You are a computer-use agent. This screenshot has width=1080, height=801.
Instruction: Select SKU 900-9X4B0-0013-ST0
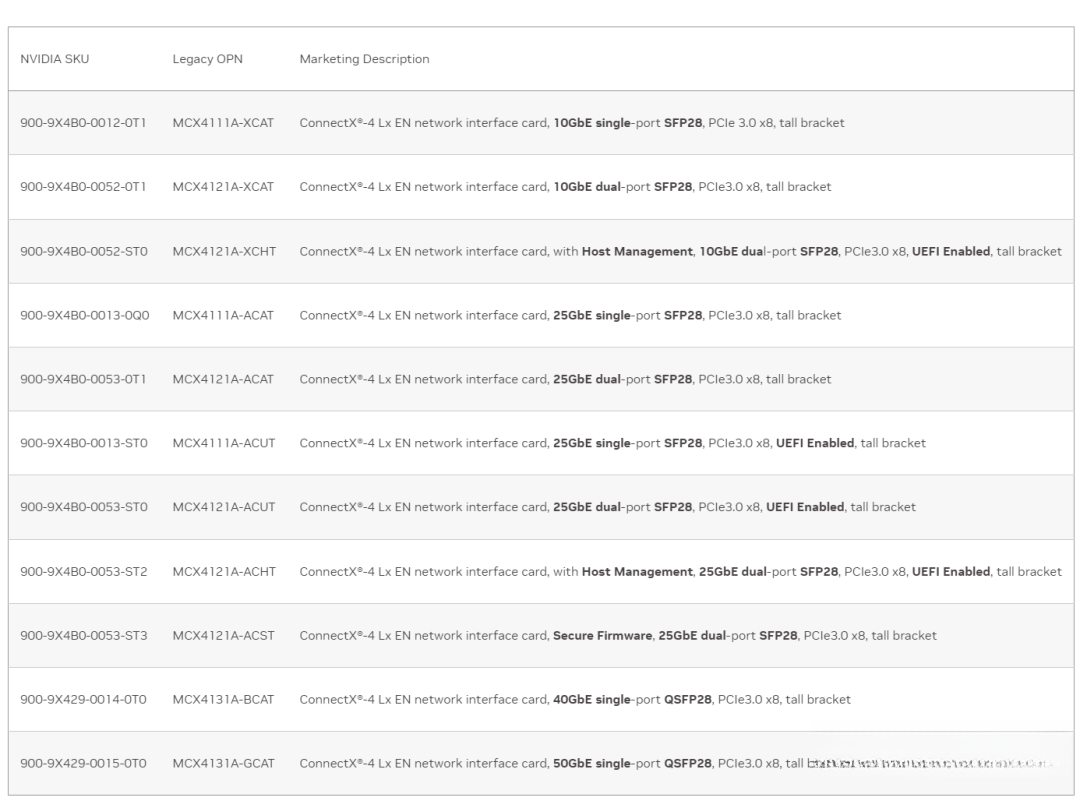(x=84, y=444)
